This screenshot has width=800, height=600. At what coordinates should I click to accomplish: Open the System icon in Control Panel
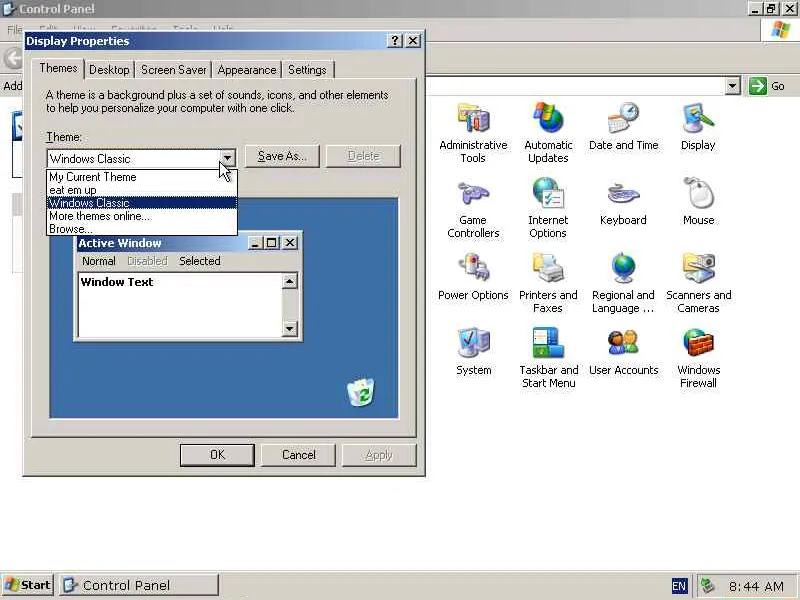pyautogui.click(x=473, y=353)
